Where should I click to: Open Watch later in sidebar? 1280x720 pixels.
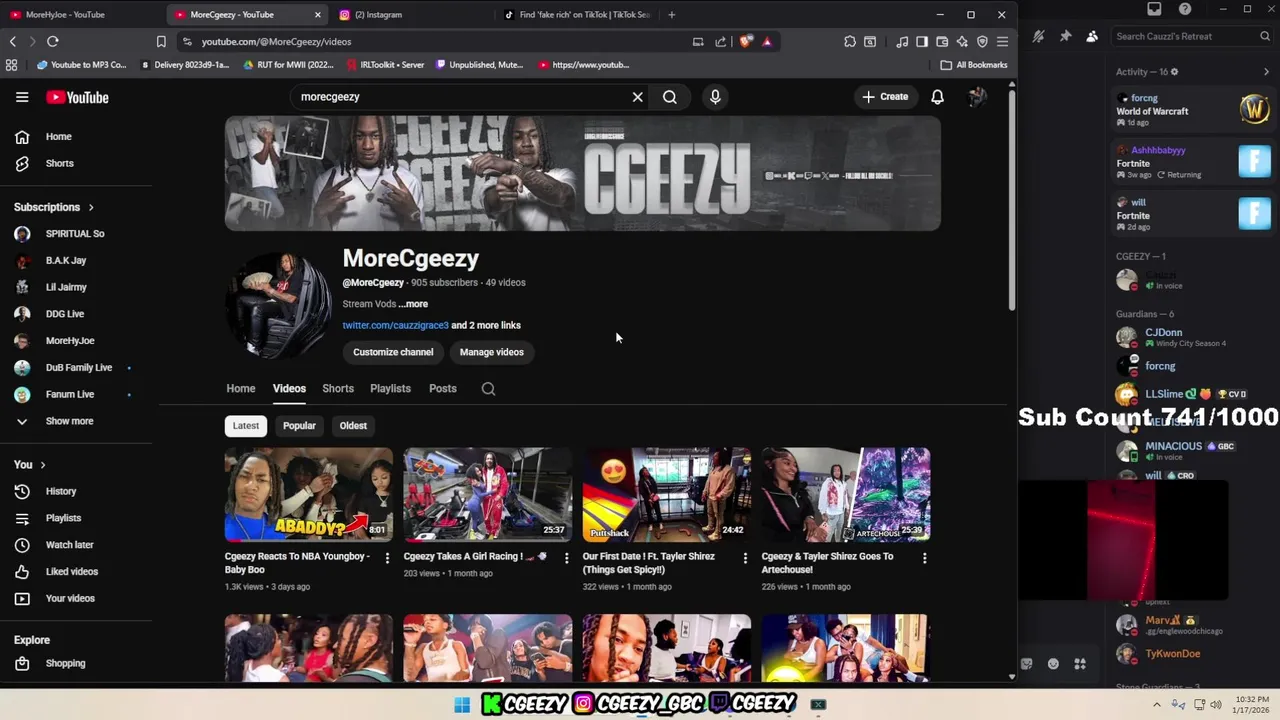coord(69,545)
